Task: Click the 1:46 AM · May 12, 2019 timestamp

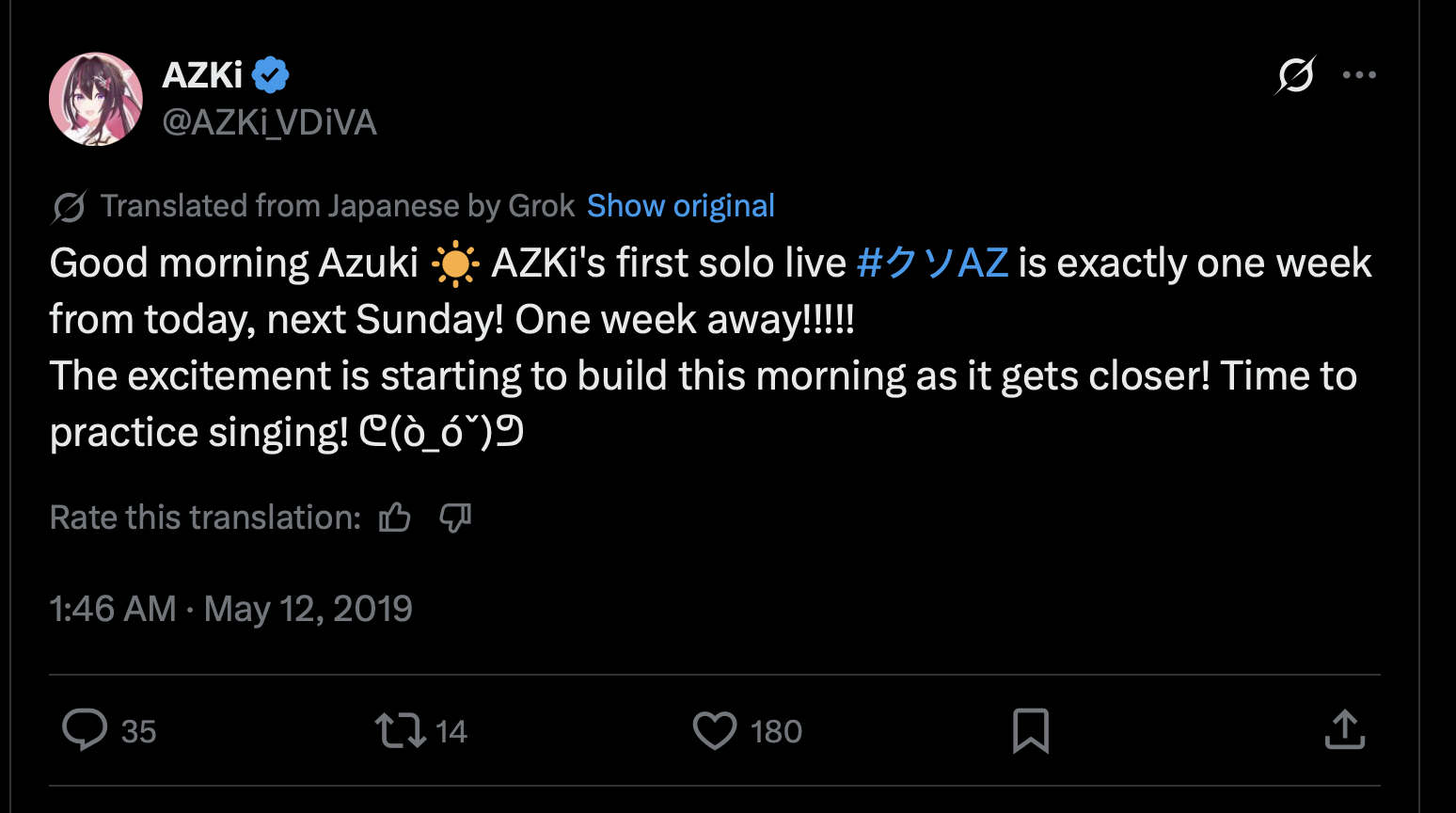Action: [230, 609]
